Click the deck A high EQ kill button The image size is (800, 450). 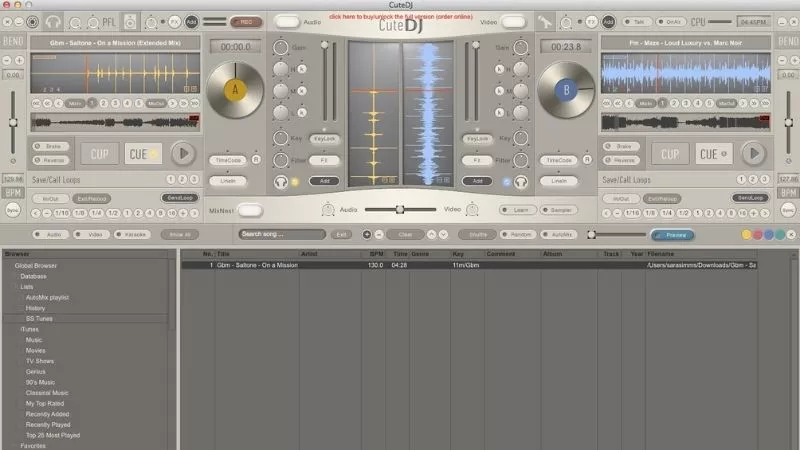(x=302, y=69)
